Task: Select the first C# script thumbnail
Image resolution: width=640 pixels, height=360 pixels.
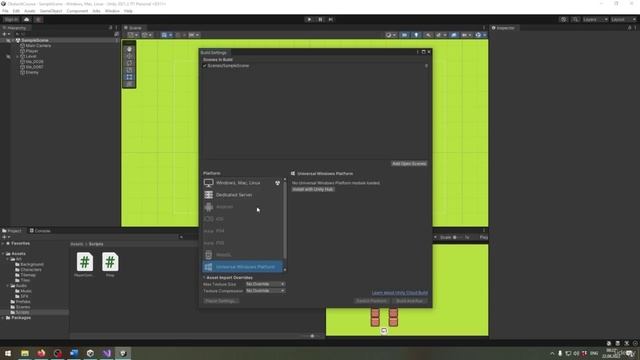Action: [x=84, y=262]
